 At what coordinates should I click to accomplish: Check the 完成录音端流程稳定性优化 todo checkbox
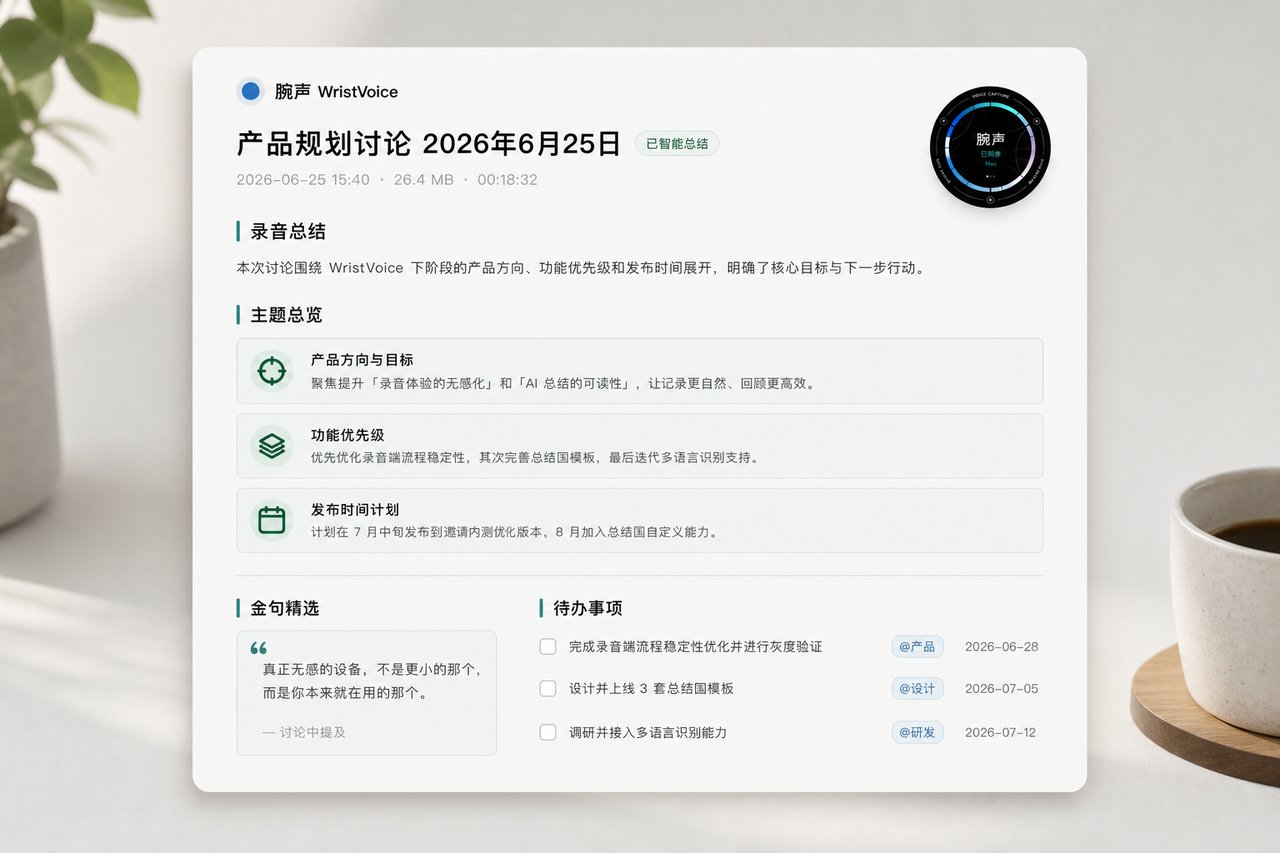click(x=548, y=646)
